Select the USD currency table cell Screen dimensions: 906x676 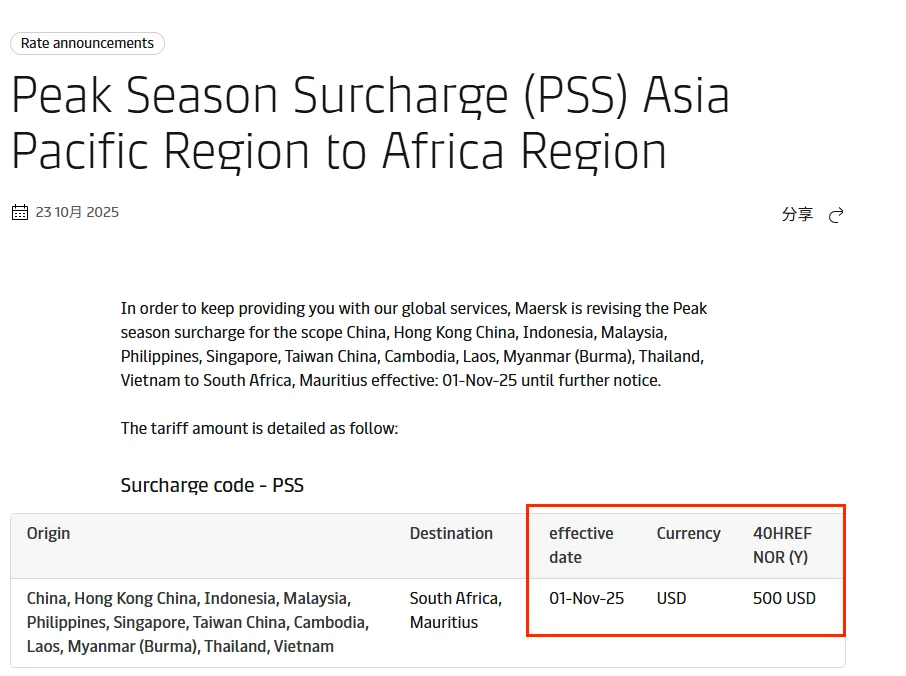[x=671, y=598]
